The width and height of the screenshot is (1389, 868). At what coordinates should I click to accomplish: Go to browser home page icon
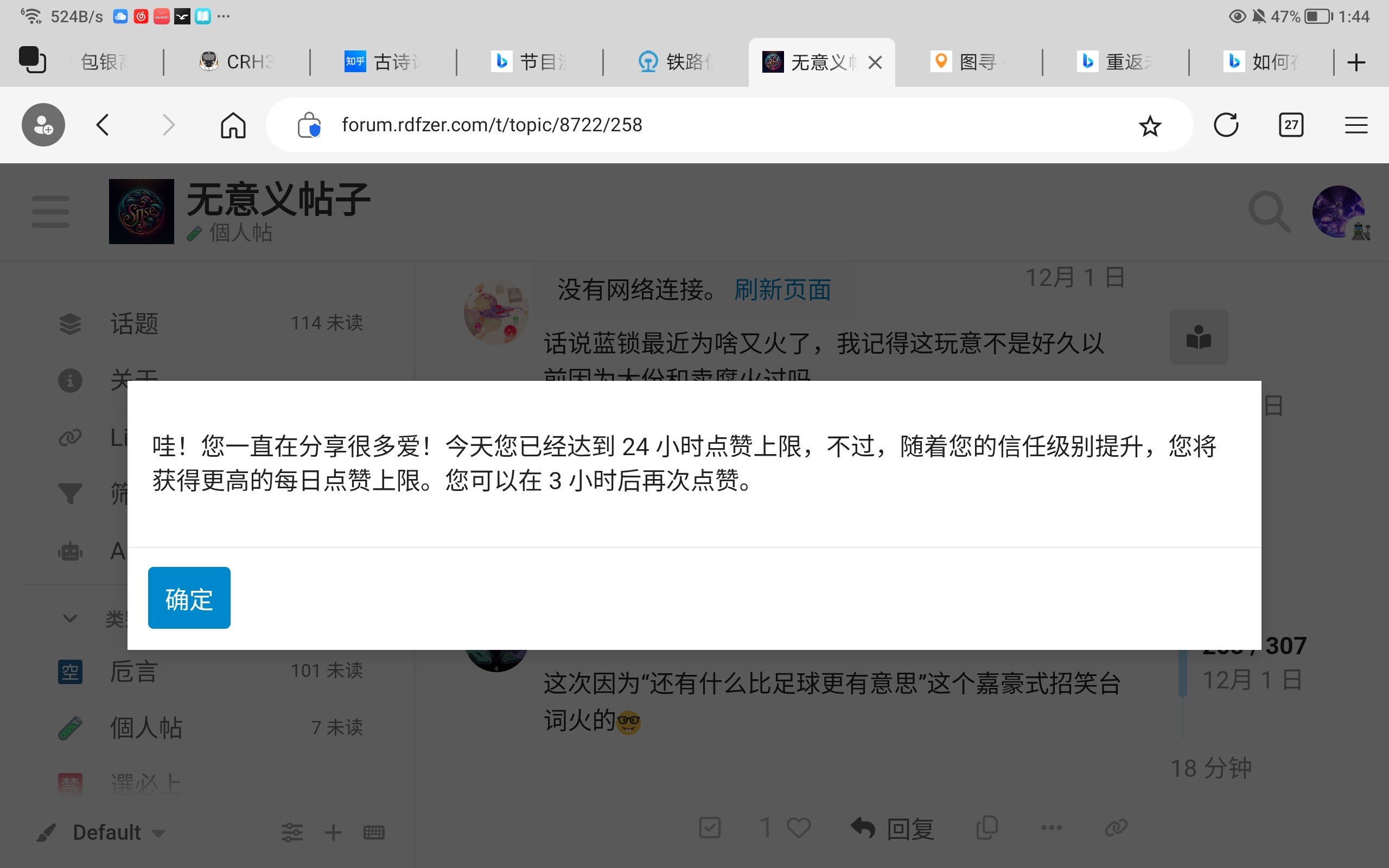(233, 125)
